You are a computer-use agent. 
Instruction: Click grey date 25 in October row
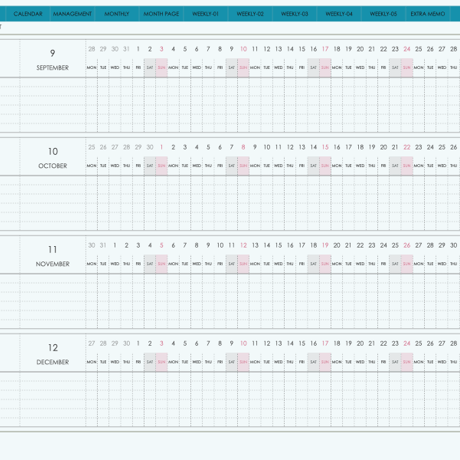[x=92, y=147]
